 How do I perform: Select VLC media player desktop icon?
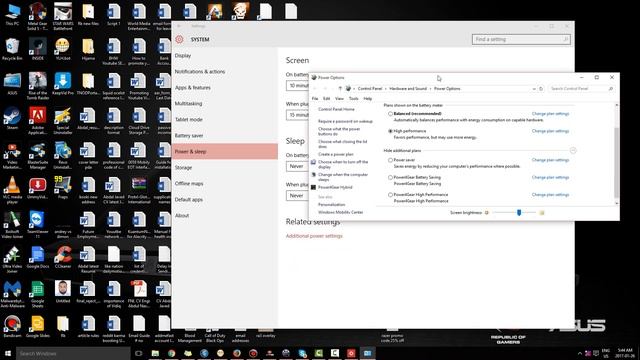pos(12,190)
